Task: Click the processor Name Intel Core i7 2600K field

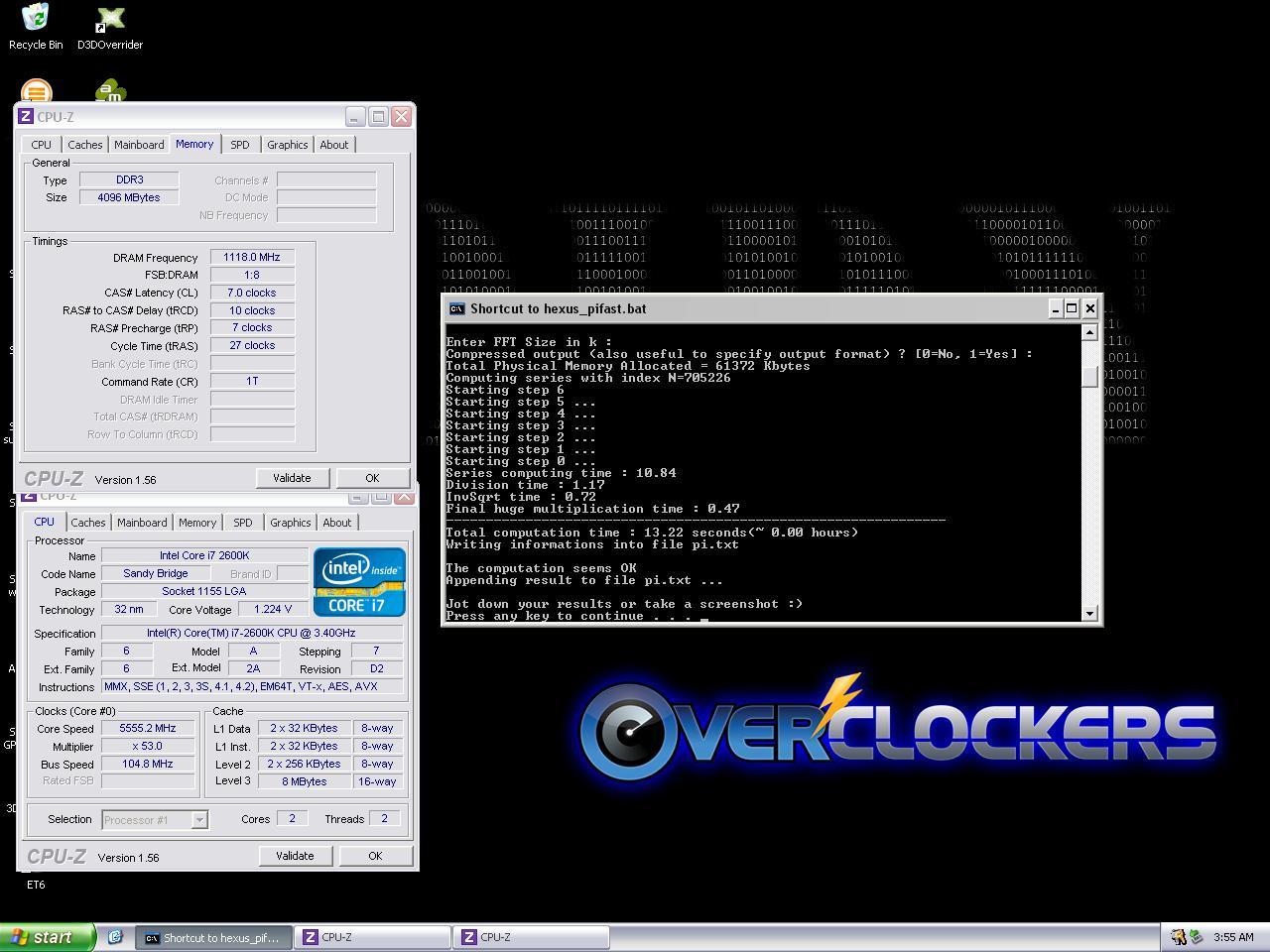Action: pyautogui.click(x=204, y=555)
